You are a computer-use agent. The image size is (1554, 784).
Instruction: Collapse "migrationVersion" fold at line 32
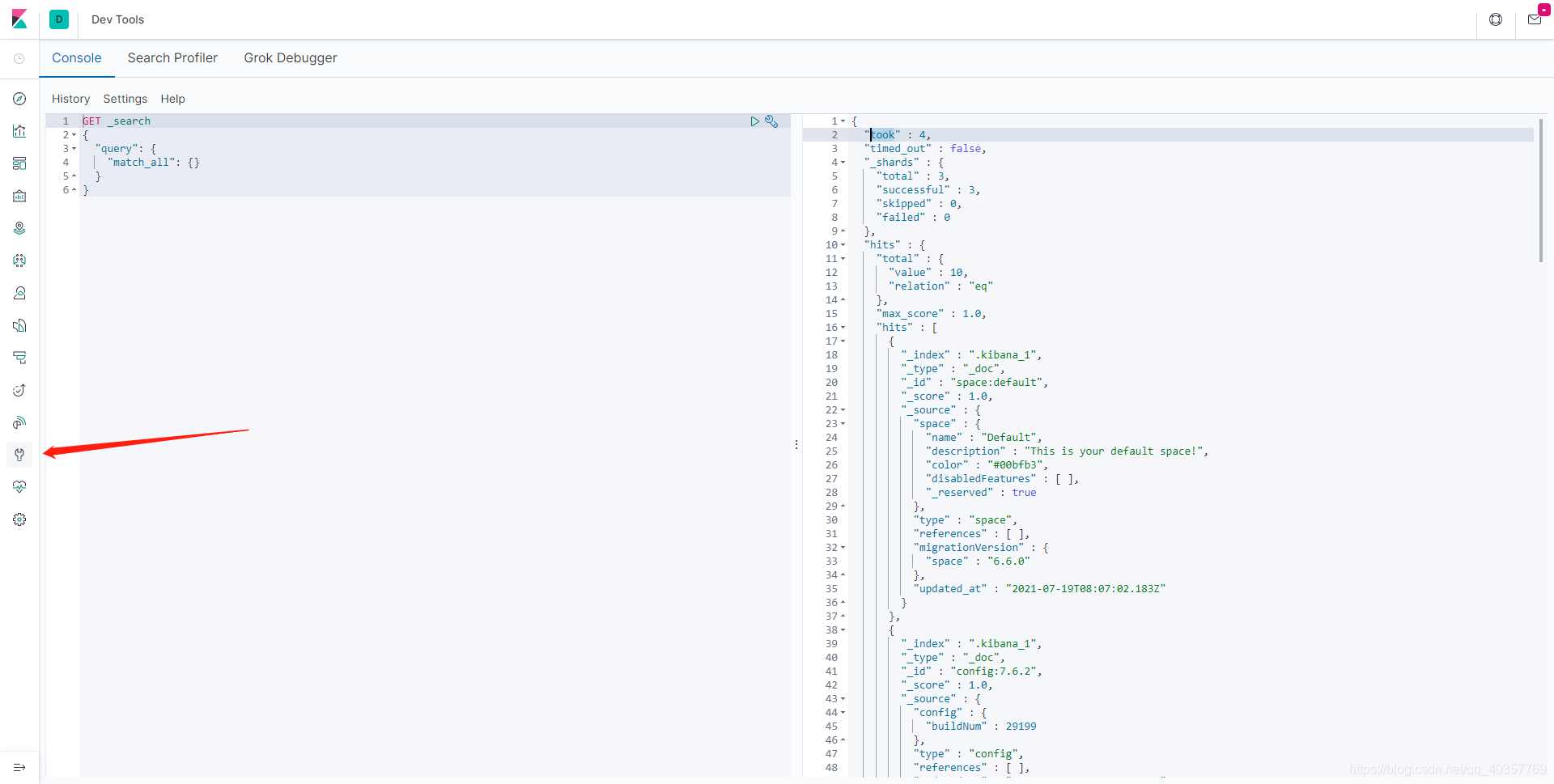tap(843, 548)
